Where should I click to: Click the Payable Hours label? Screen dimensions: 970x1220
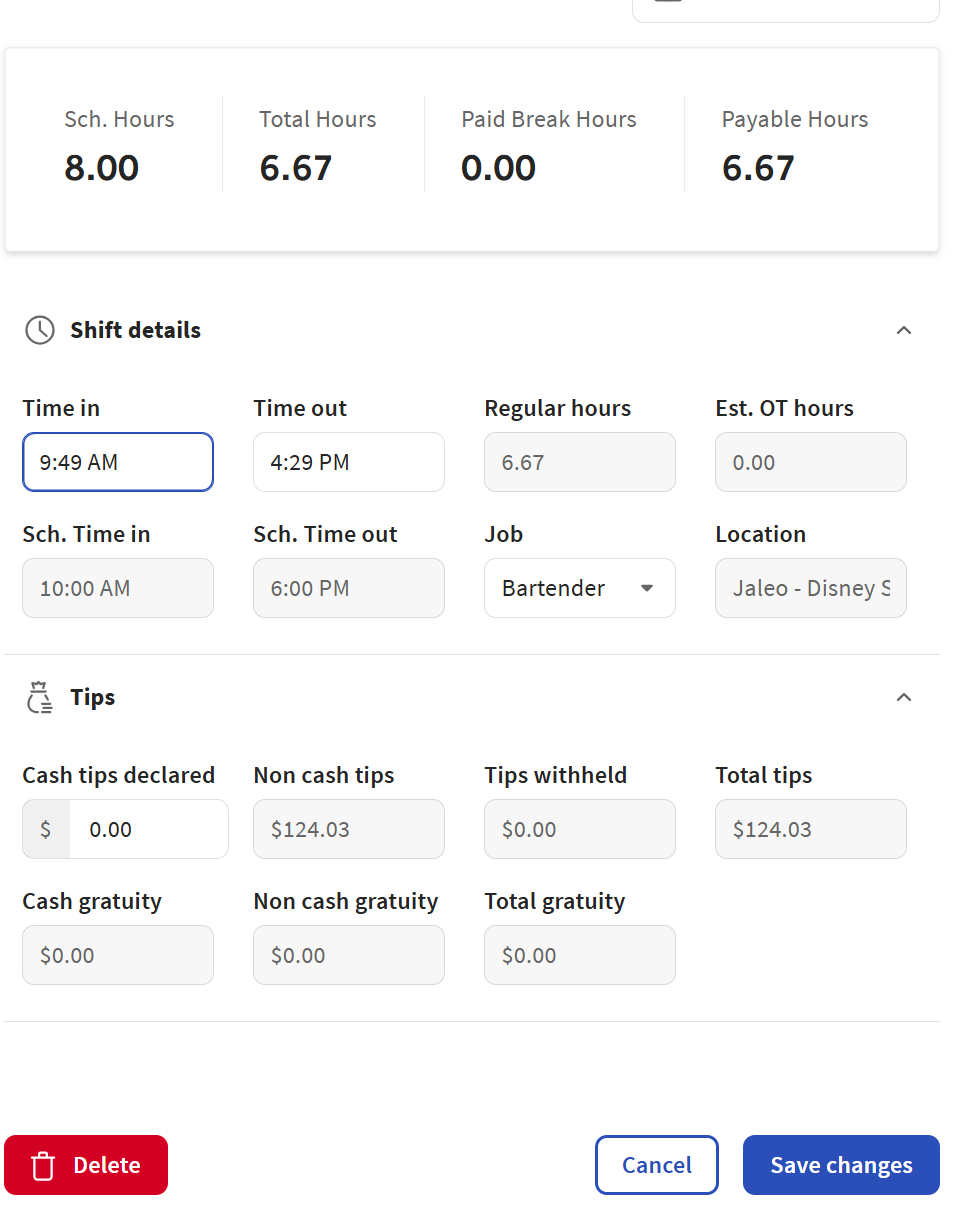pyautogui.click(x=795, y=120)
